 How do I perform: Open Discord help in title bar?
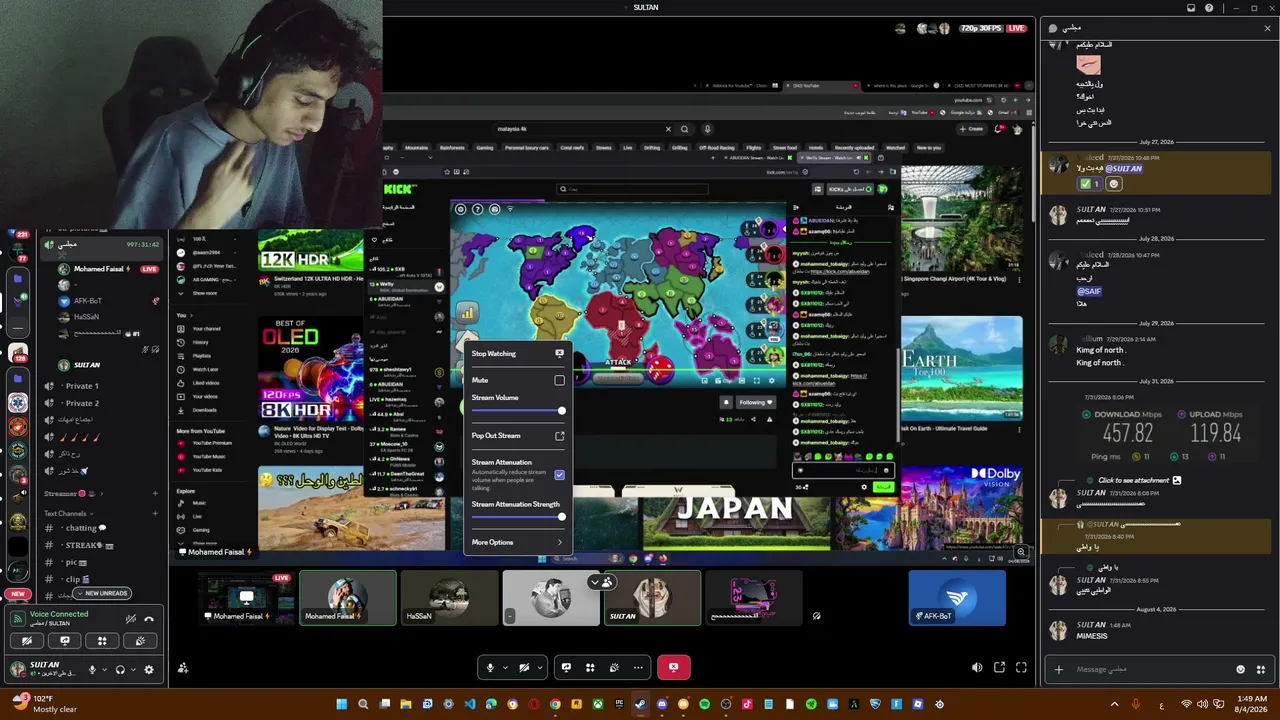[1210, 8]
